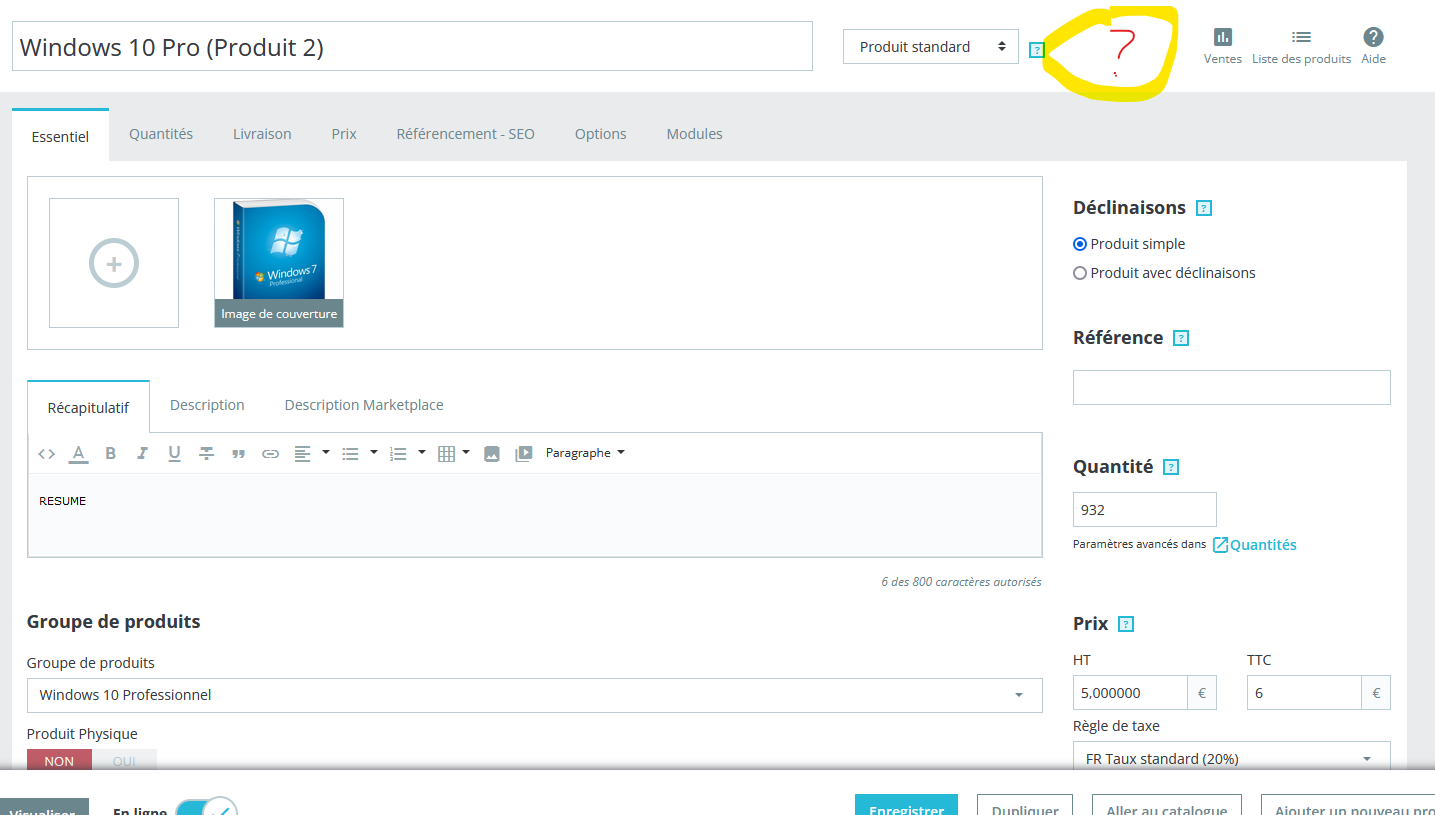Insert a hyperlink in editor
The height and width of the screenshot is (815, 1435).
pos(270,454)
